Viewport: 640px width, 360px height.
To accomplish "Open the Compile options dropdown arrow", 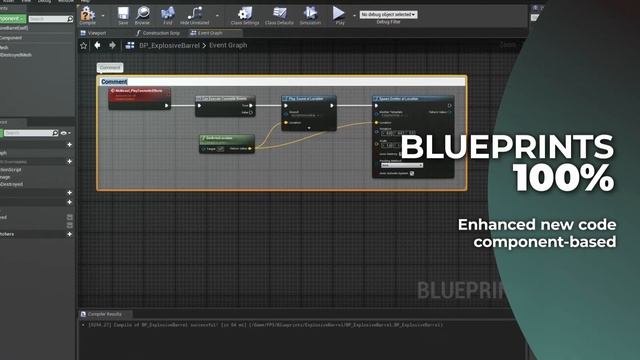I will pos(103,16).
